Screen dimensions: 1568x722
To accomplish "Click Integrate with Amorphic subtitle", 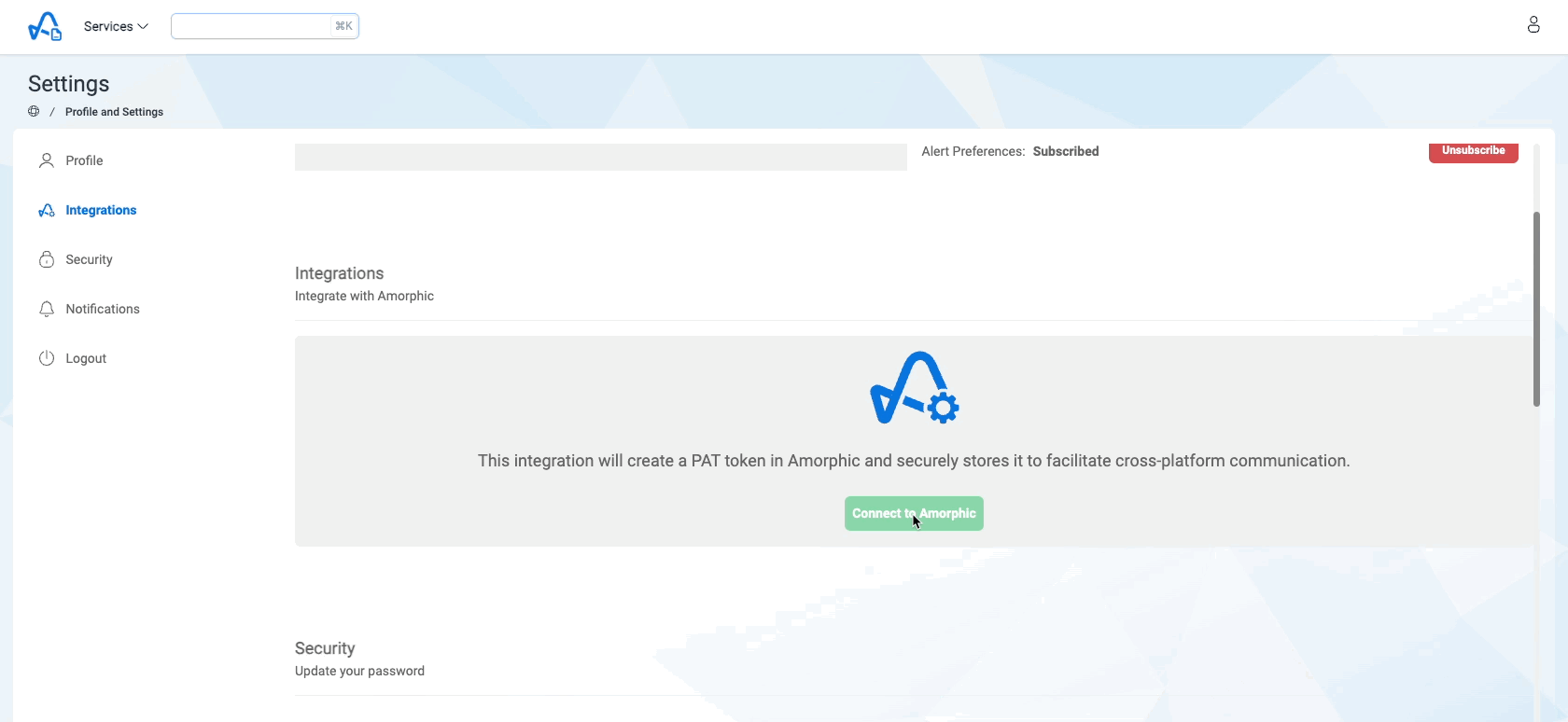I will (364, 296).
